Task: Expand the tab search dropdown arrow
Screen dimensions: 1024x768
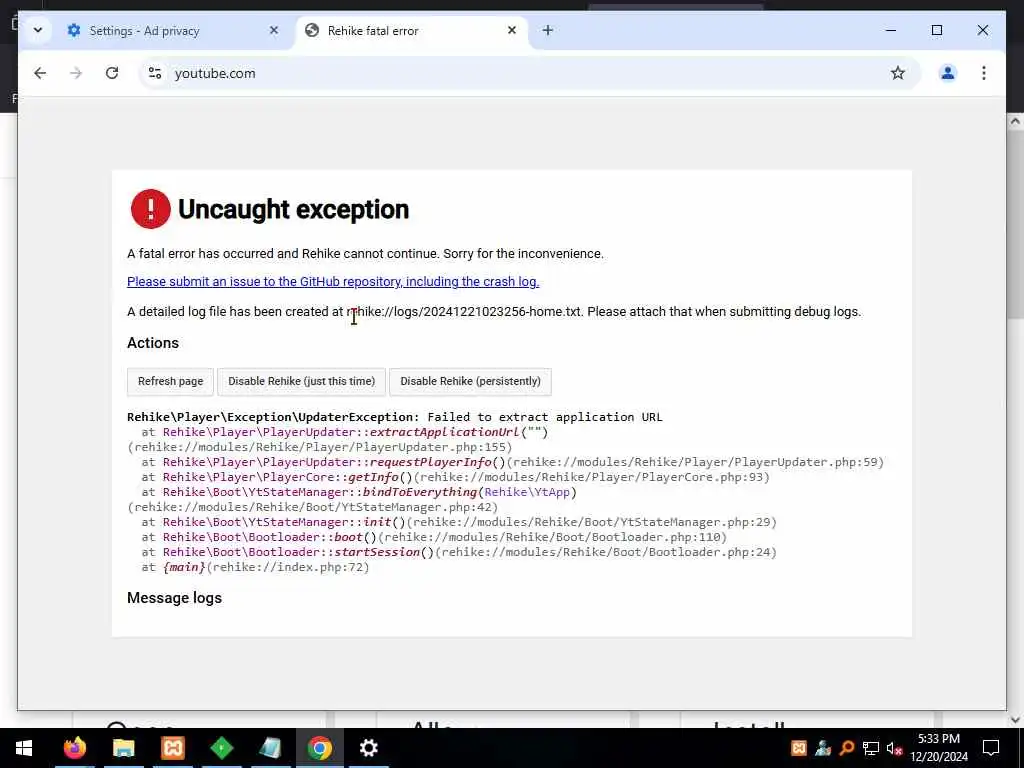Action: tap(38, 30)
